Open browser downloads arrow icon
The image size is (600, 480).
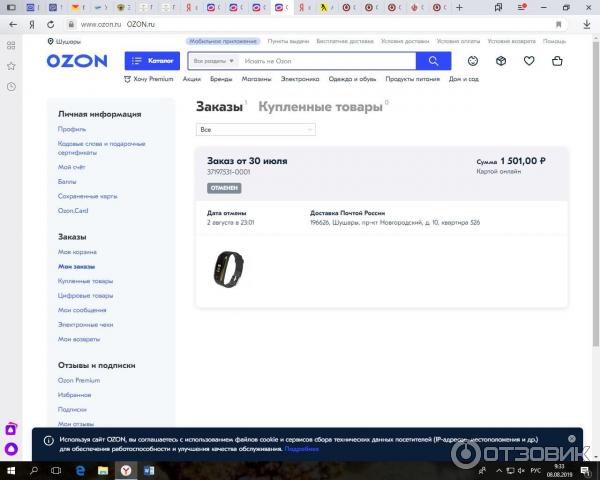click(587, 24)
